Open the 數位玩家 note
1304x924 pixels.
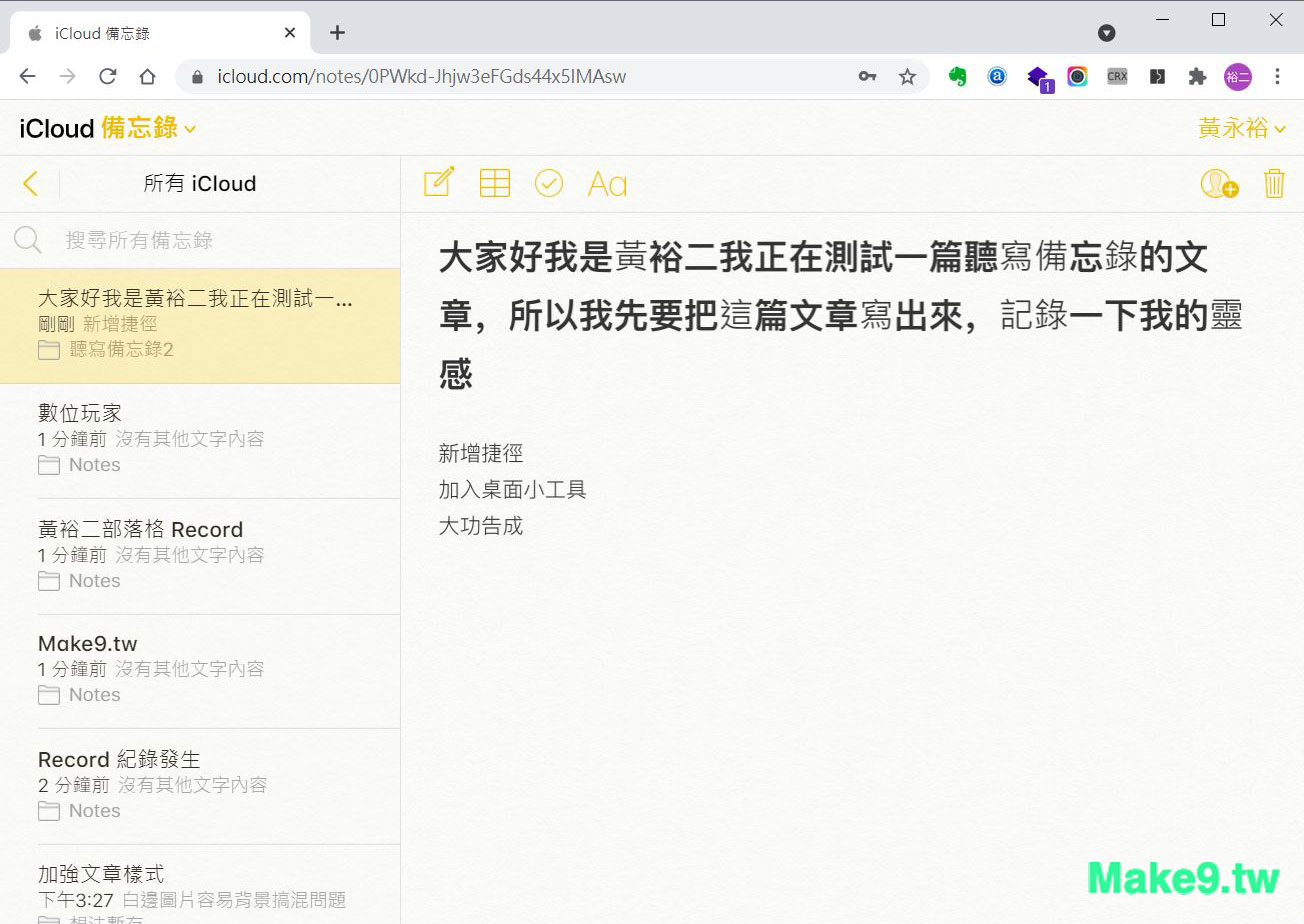click(200, 441)
